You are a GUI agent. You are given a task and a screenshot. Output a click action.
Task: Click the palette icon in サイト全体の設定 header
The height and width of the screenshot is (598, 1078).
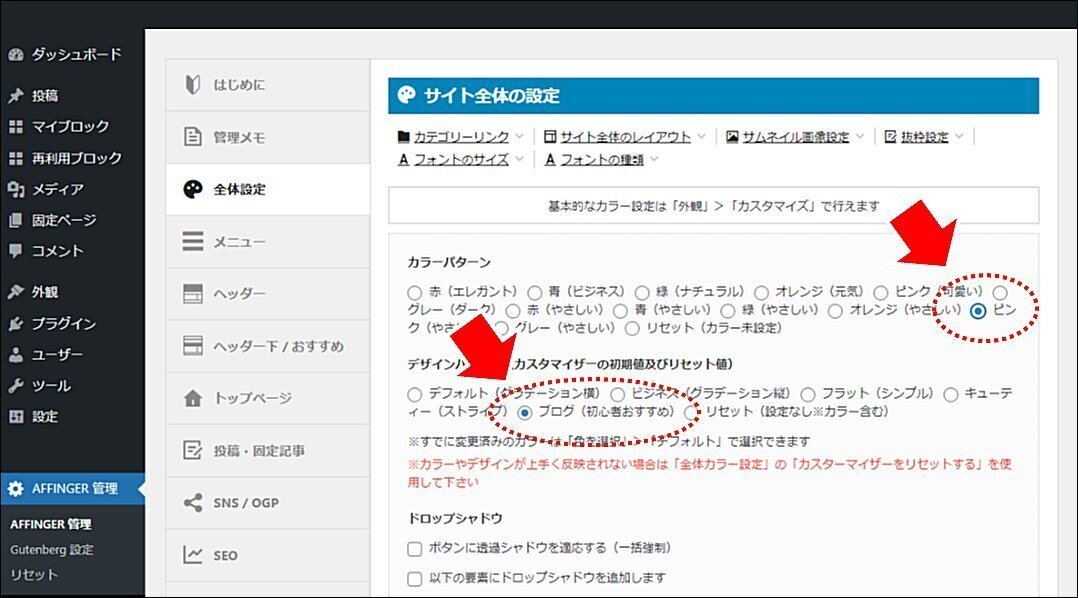[x=406, y=95]
